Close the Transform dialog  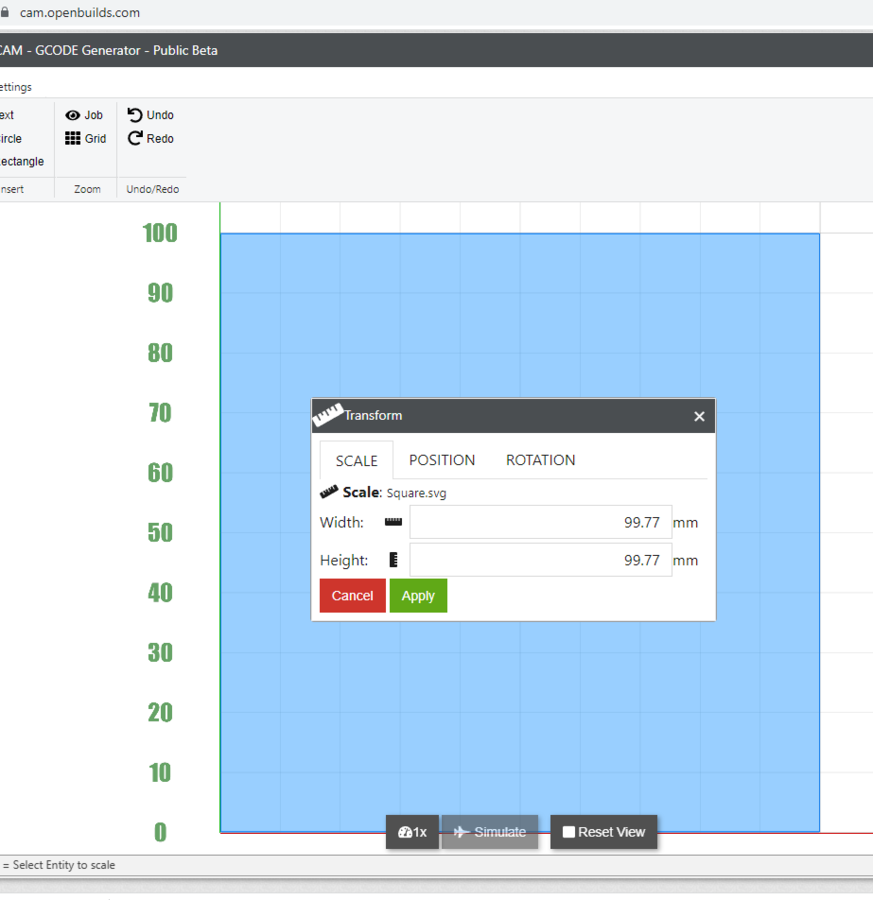click(x=699, y=416)
